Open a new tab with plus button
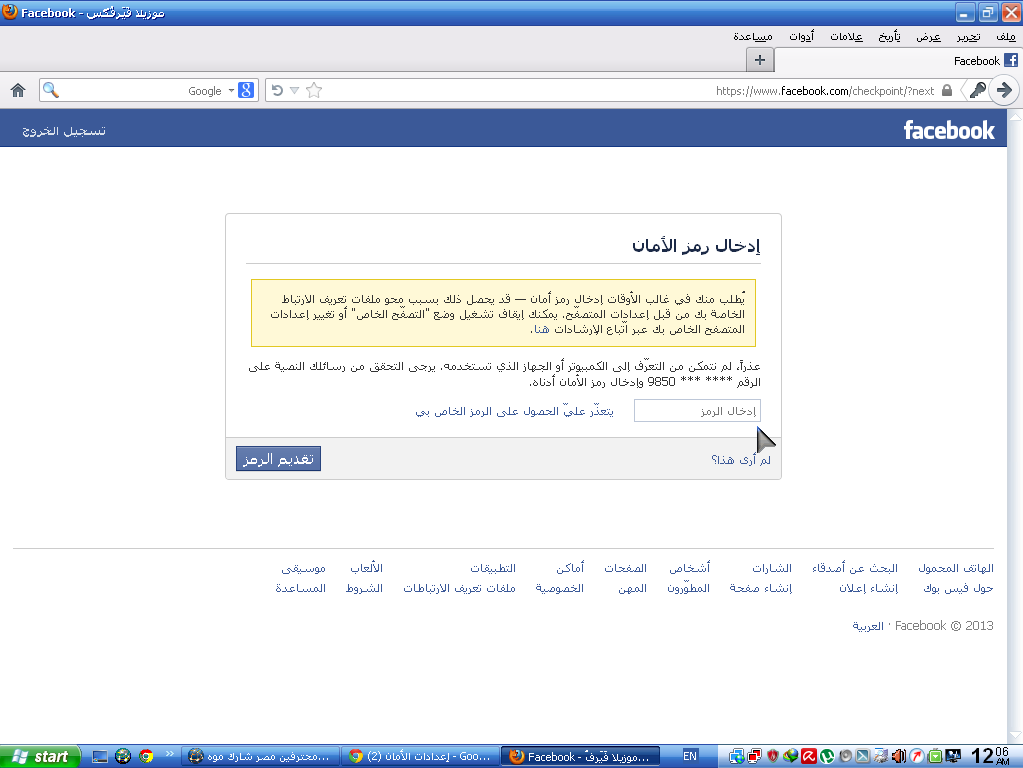This screenshot has width=1023, height=768. 760,60
